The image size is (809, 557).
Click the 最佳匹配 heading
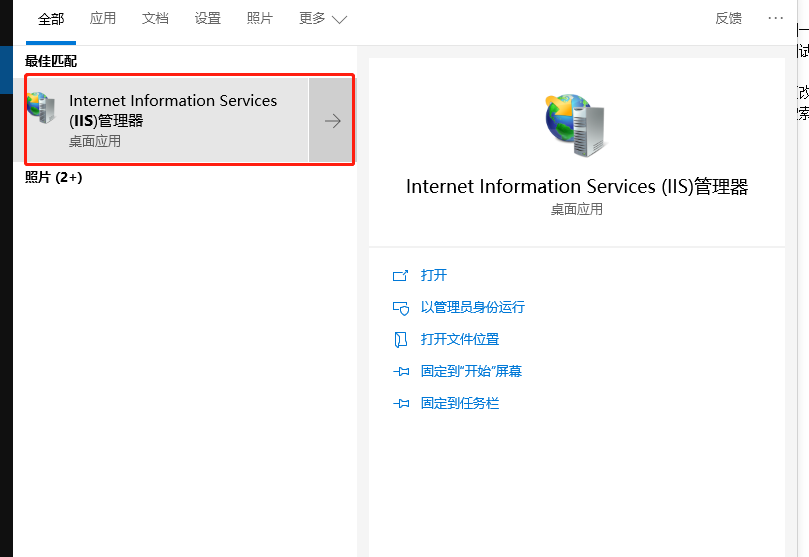51,61
